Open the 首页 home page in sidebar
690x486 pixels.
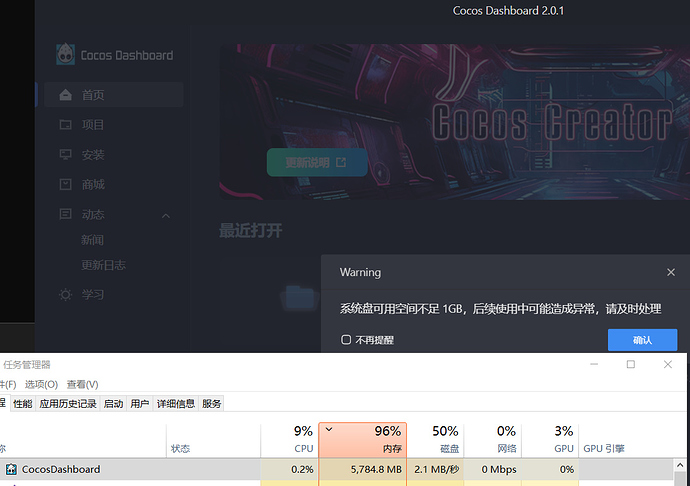[x=114, y=95]
